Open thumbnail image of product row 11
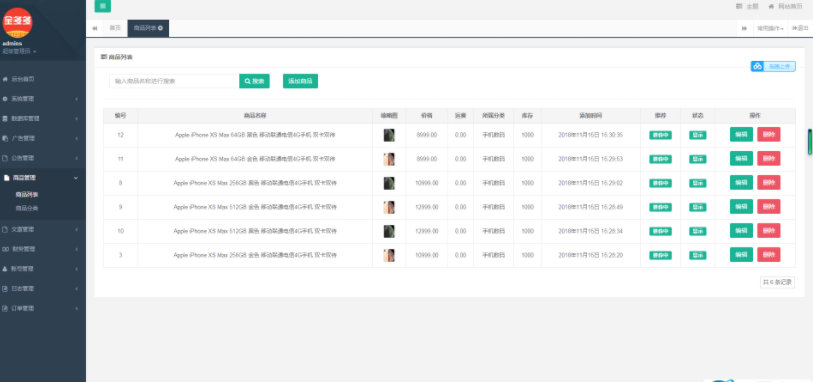The image size is (813, 382). pos(389,159)
